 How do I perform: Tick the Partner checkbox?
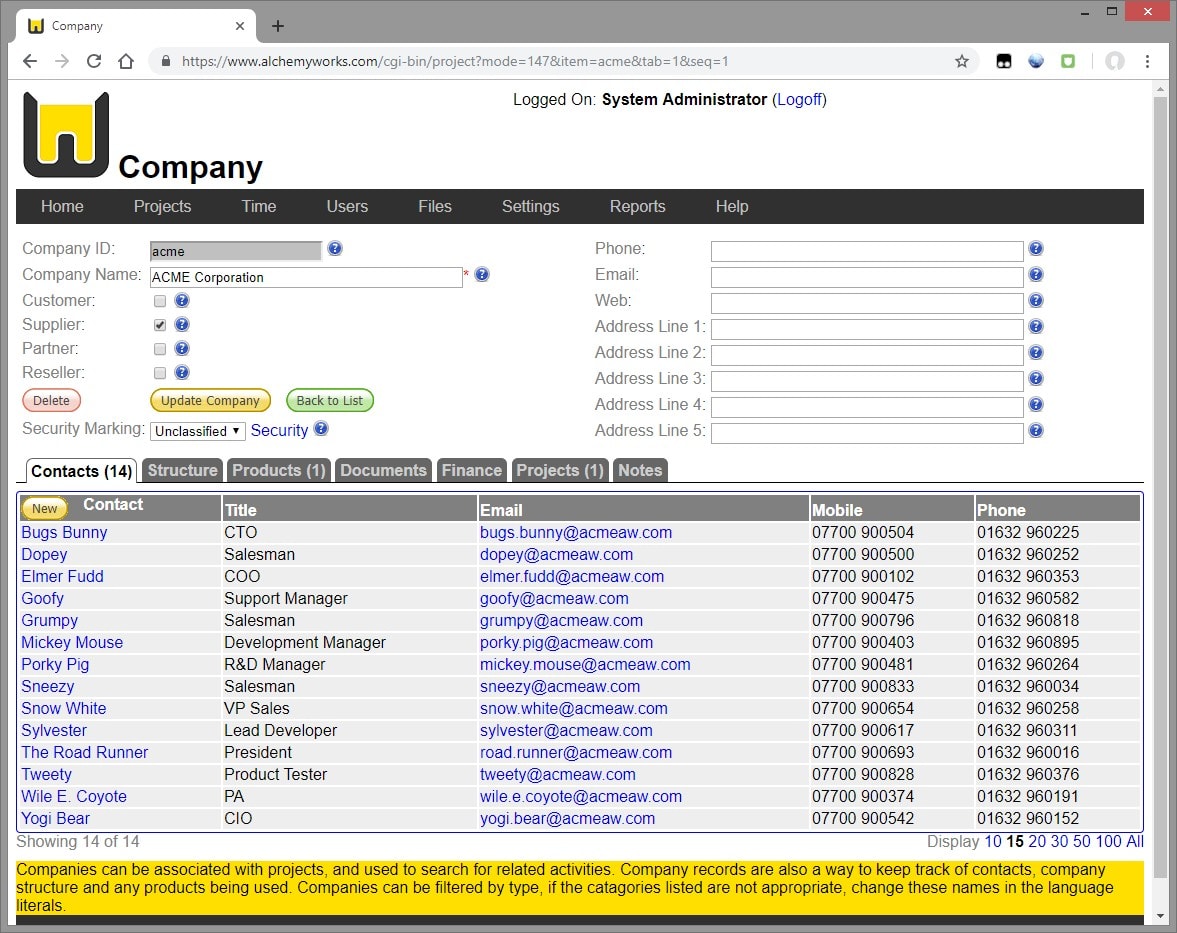tap(160, 349)
